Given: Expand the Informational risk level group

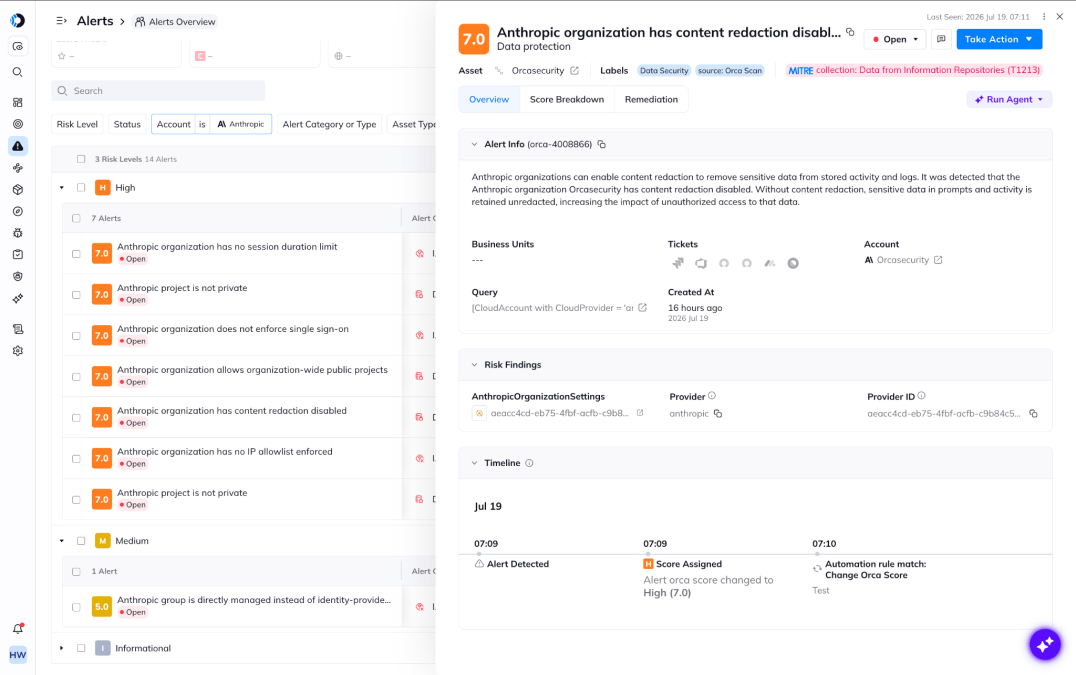Looking at the screenshot, I should [62, 648].
